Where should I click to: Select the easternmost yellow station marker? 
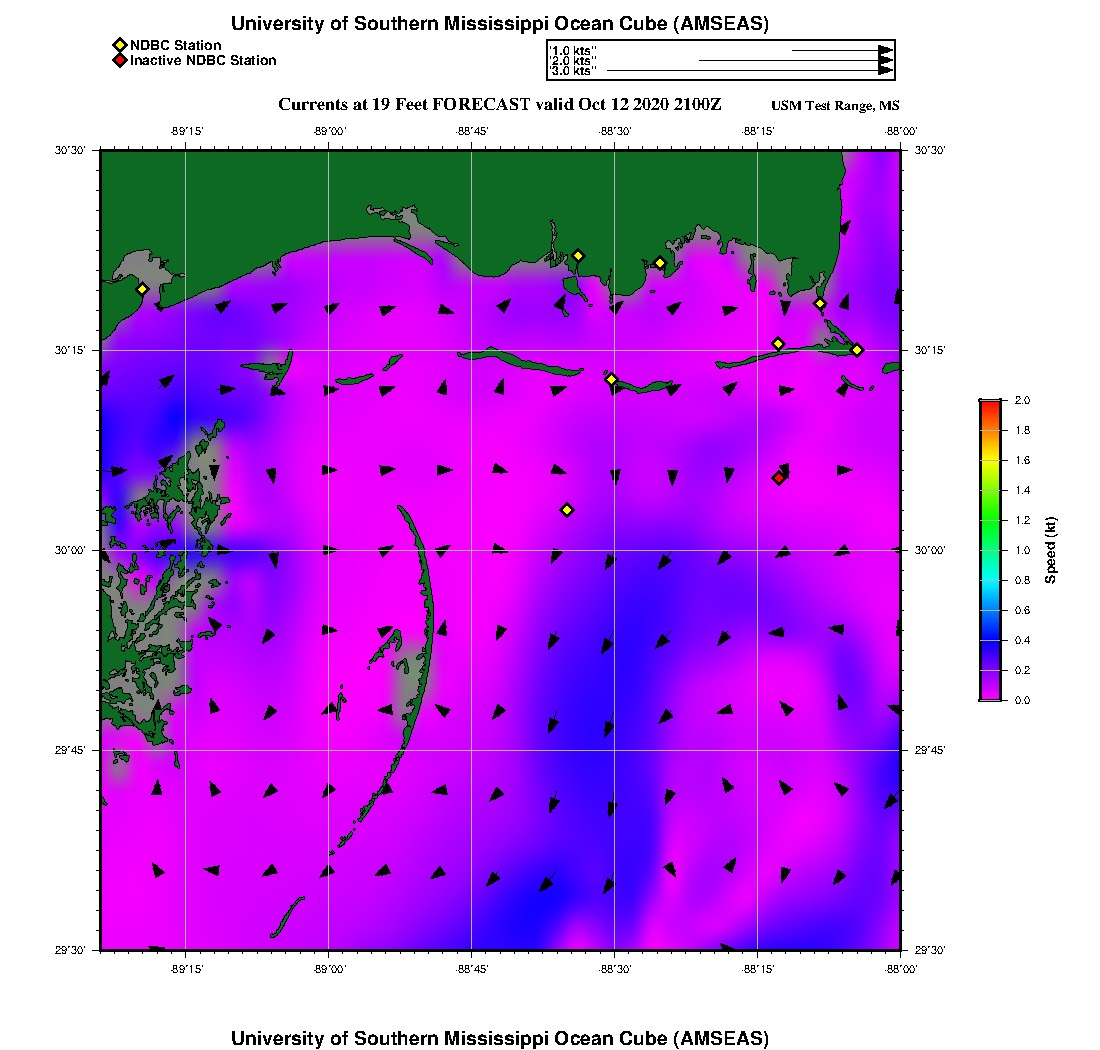(x=857, y=349)
